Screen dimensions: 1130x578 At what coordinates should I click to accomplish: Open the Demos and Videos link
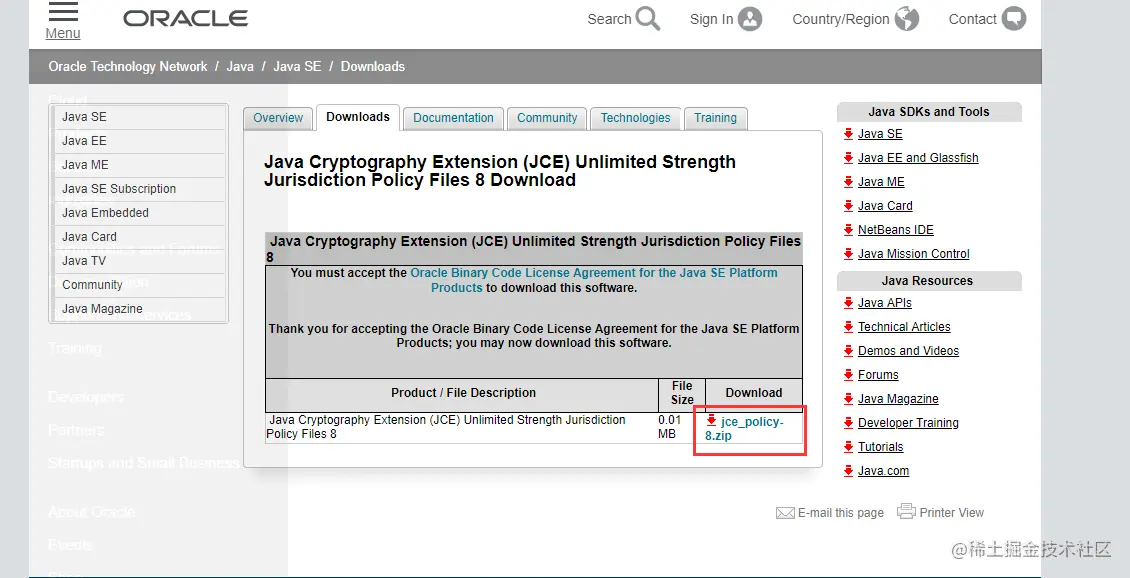point(908,351)
